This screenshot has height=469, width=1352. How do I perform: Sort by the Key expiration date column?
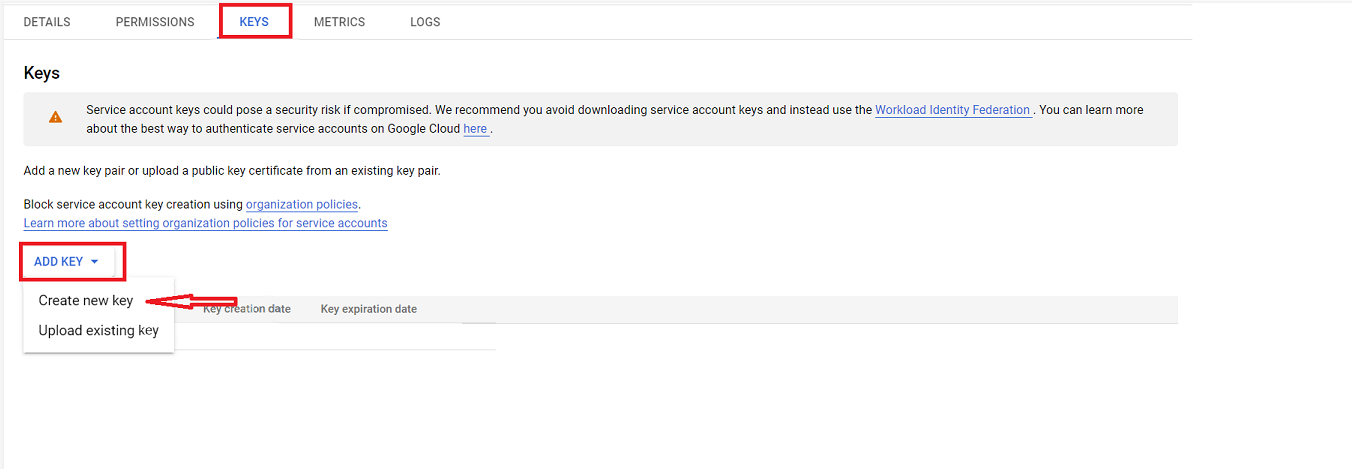click(369, 309)
